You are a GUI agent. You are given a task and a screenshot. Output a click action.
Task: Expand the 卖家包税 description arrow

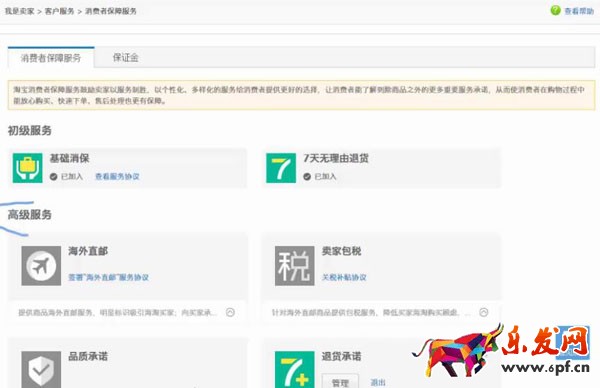click(484, 312)
